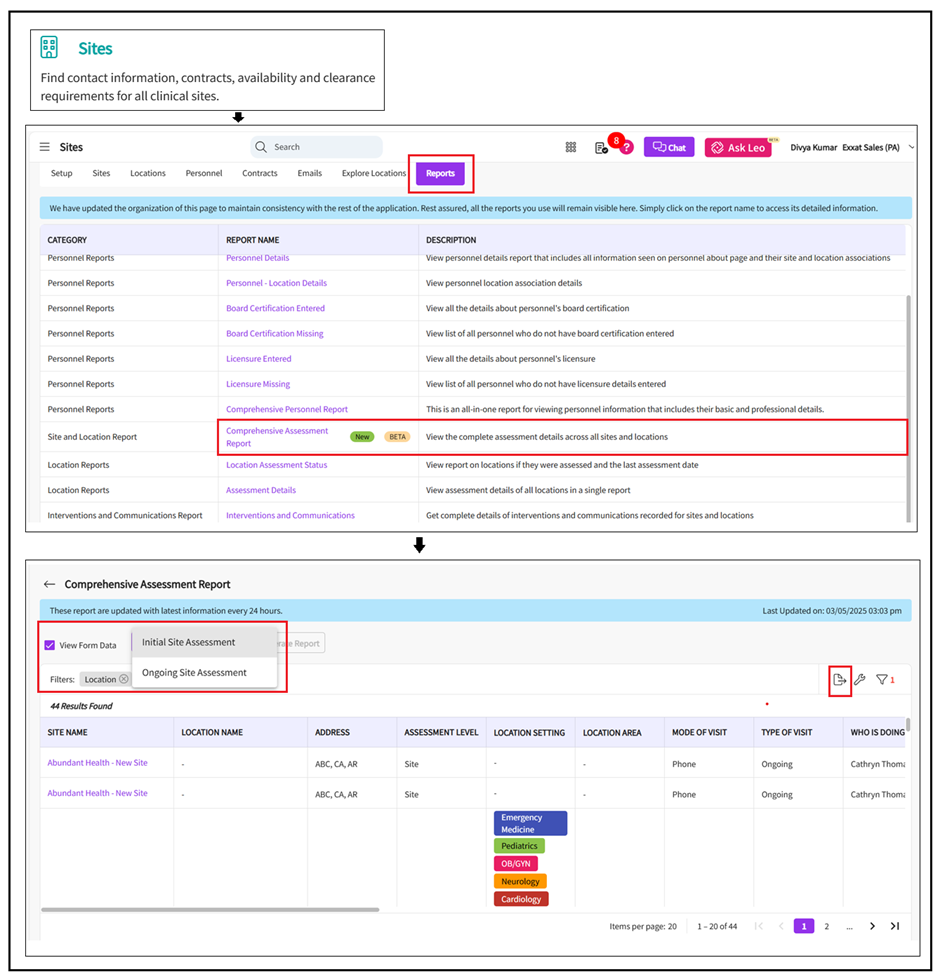Uncheck the View Form Data checkbox
Image resolution: width=940 pixels, height=979 pixels.
(x=50, y=645)
